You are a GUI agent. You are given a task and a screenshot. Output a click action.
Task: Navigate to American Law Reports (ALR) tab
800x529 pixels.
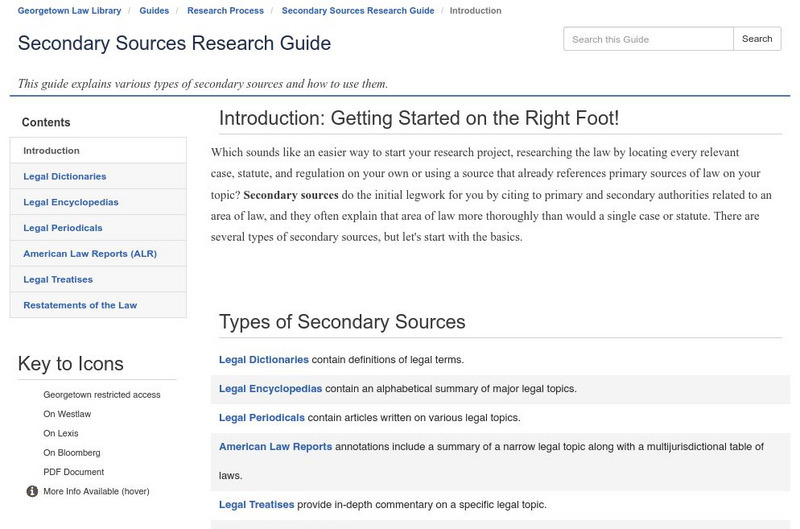pyautogui.click(x=90, y=254)
